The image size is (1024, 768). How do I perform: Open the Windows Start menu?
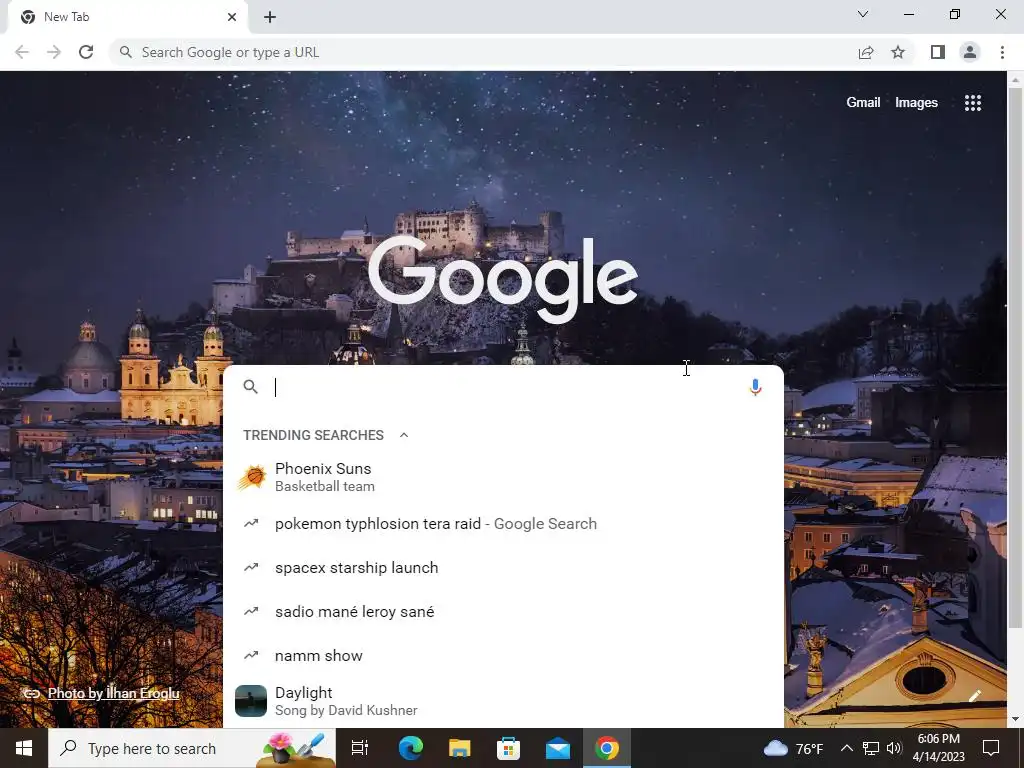(x=24, y=748)
